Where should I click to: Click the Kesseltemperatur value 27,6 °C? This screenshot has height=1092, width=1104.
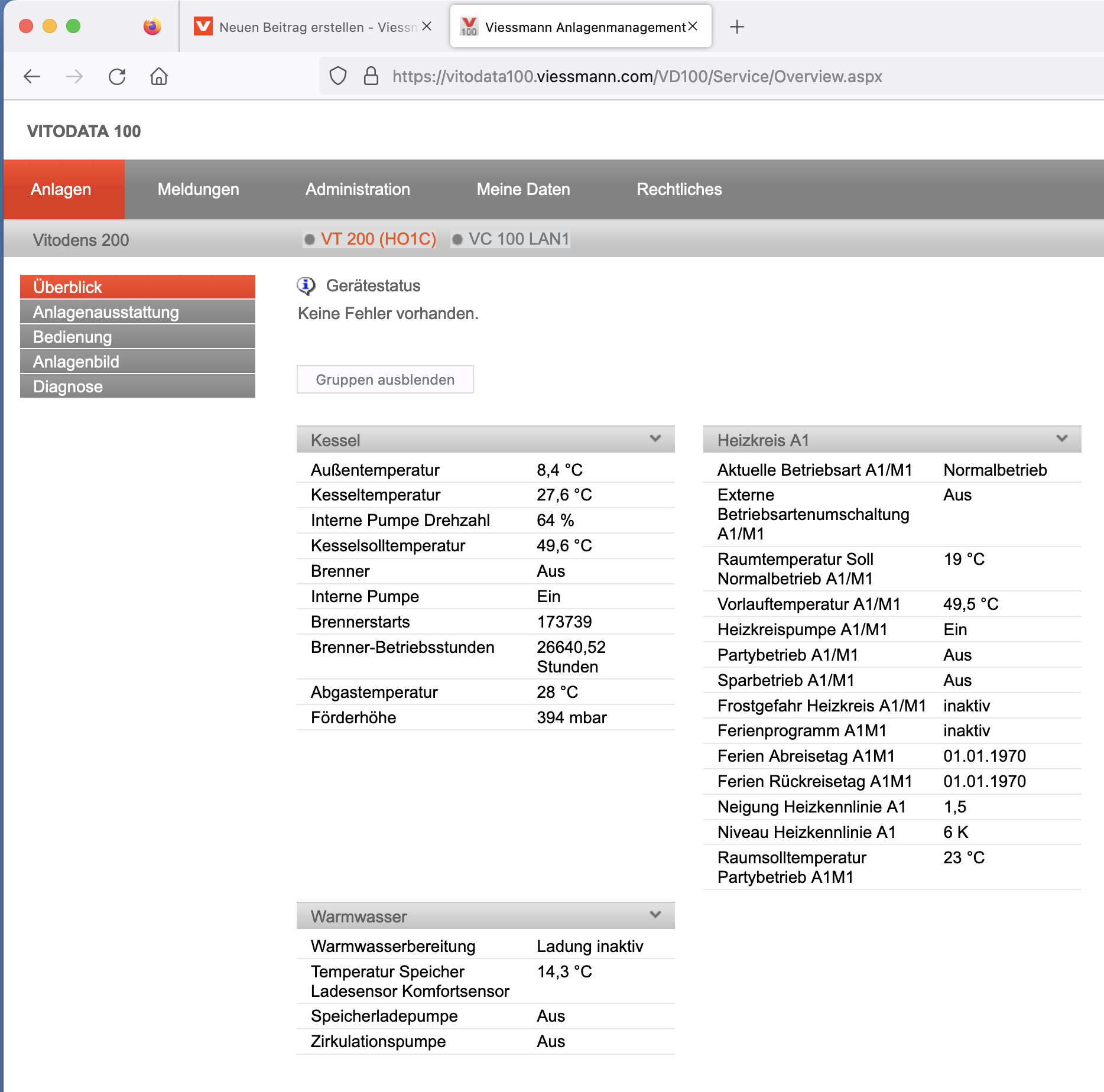pyautogui.click(x=564, y=495)
